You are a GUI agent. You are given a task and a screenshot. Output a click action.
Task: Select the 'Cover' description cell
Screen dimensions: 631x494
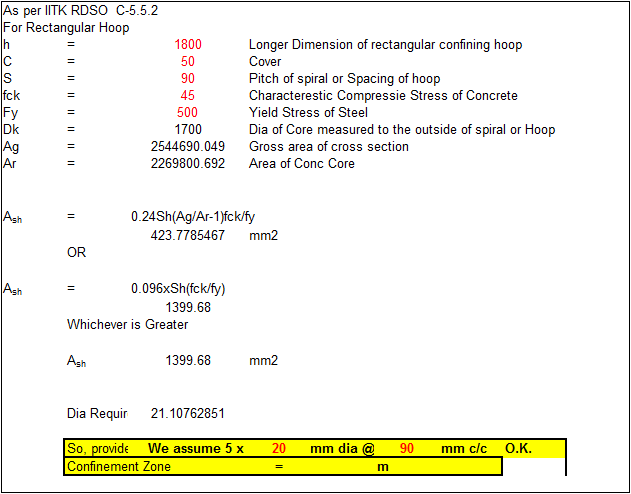[x=265, y=62]
